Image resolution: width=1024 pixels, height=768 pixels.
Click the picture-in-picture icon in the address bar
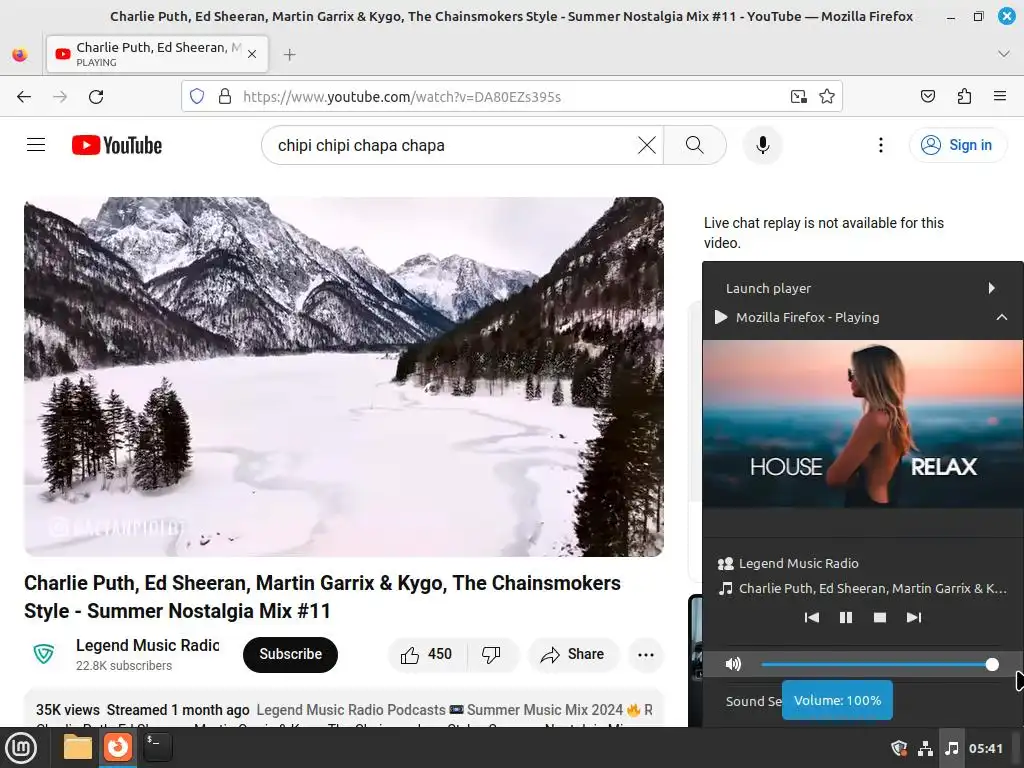click(x=799, y=97)
